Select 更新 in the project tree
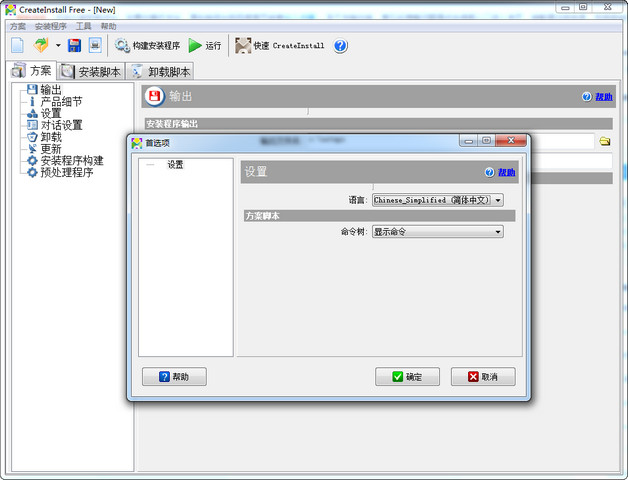This screenshot has height=480, width=628. point(51,149)
